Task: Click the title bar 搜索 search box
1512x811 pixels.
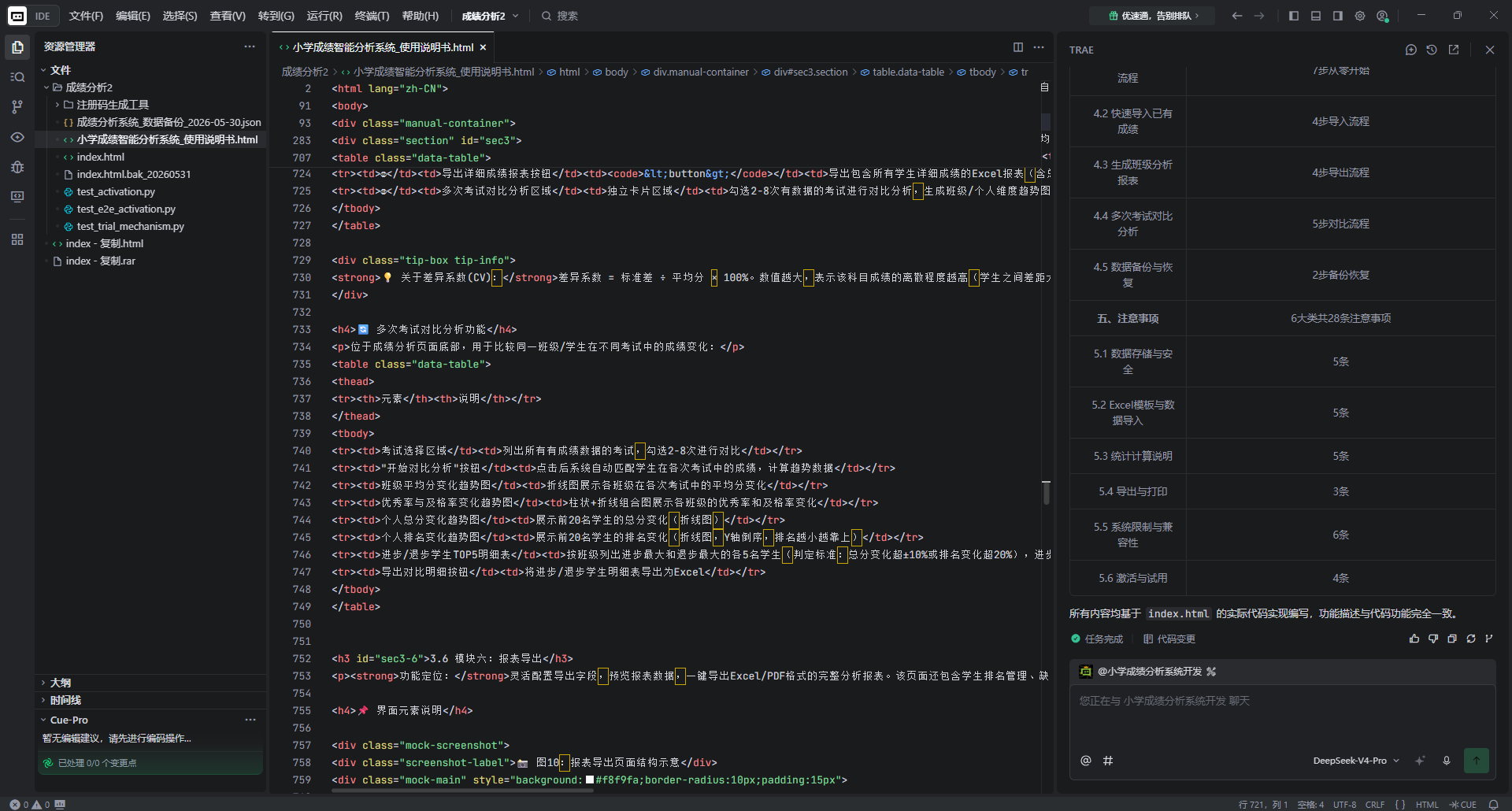Action: point(560,16)
